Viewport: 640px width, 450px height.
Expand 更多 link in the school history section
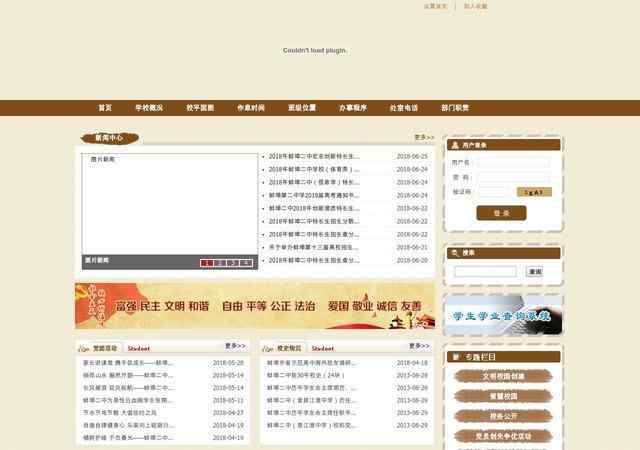coord(418,346)
